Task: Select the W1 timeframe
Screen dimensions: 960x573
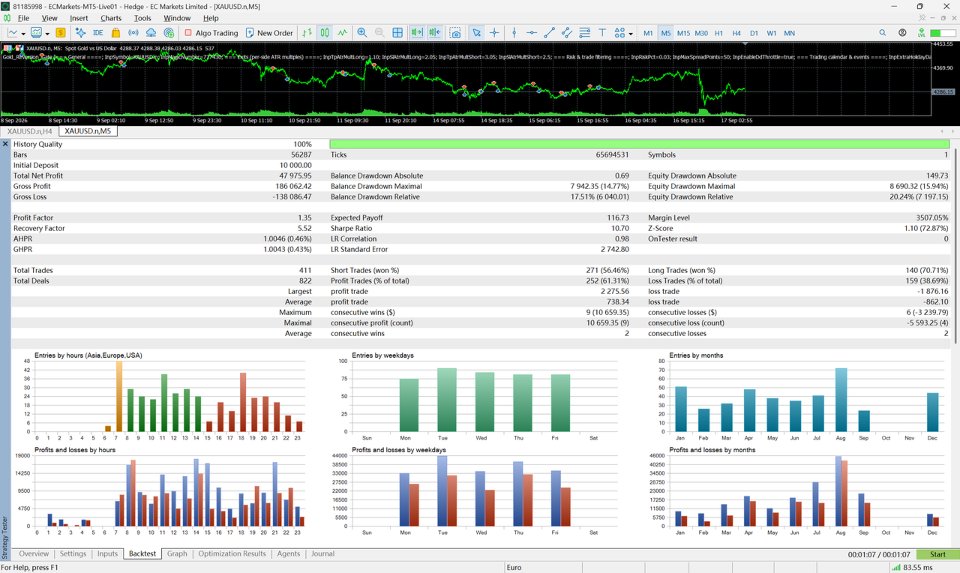Action: [771, 33]
